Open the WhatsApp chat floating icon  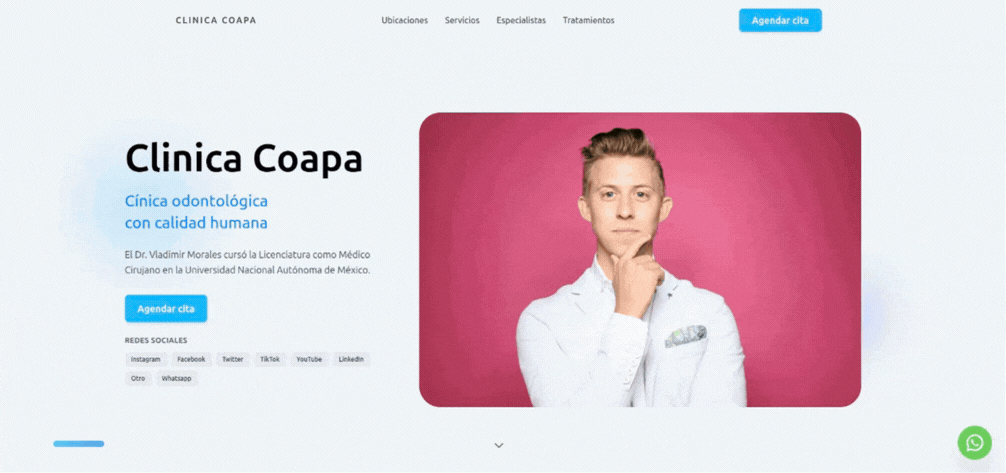click(x=974, y=443)
